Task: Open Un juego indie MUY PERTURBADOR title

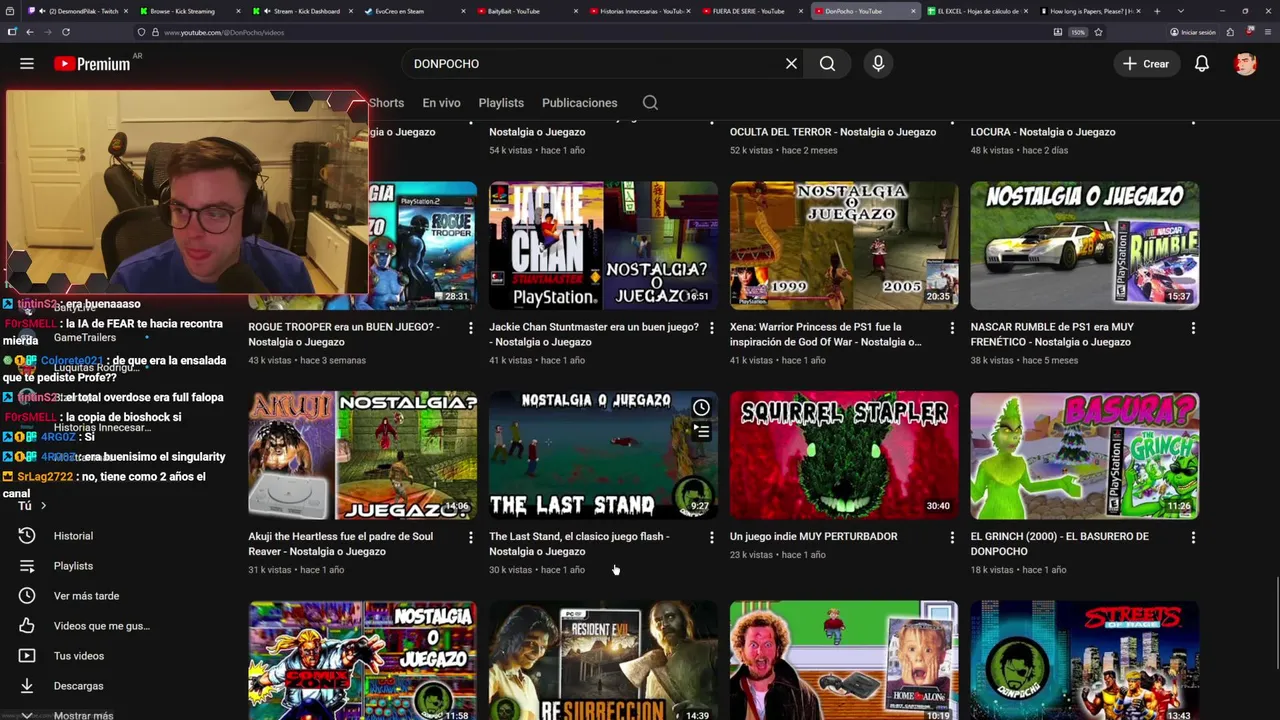Action: tap(813, 537)
